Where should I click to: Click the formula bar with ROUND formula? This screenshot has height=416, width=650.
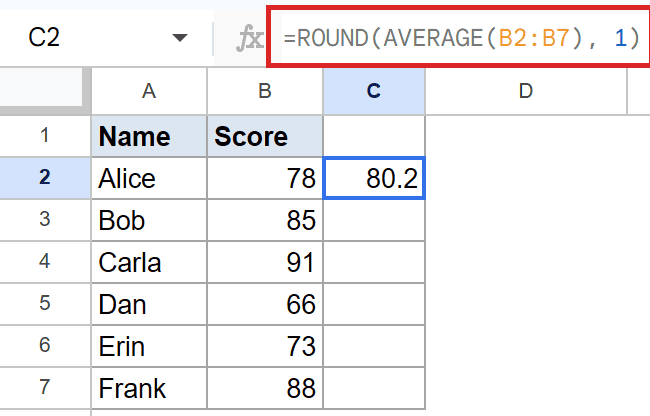pyautogui.click(x=461, y=38)
